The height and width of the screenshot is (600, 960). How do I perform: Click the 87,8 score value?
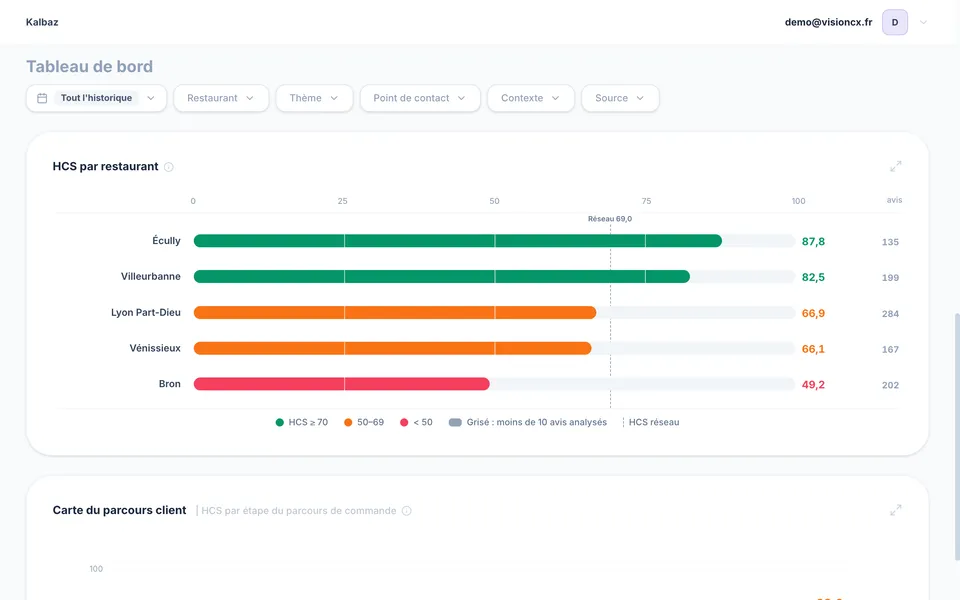(813, 242)
